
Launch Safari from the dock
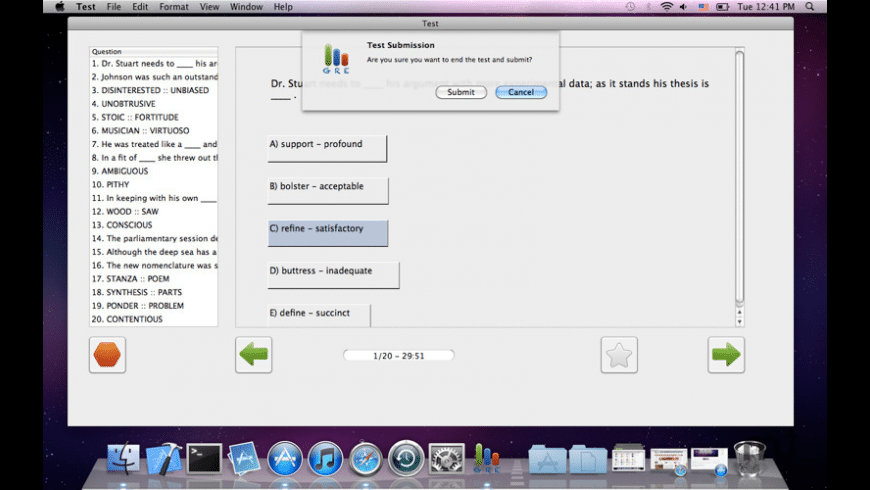[365, 459]
